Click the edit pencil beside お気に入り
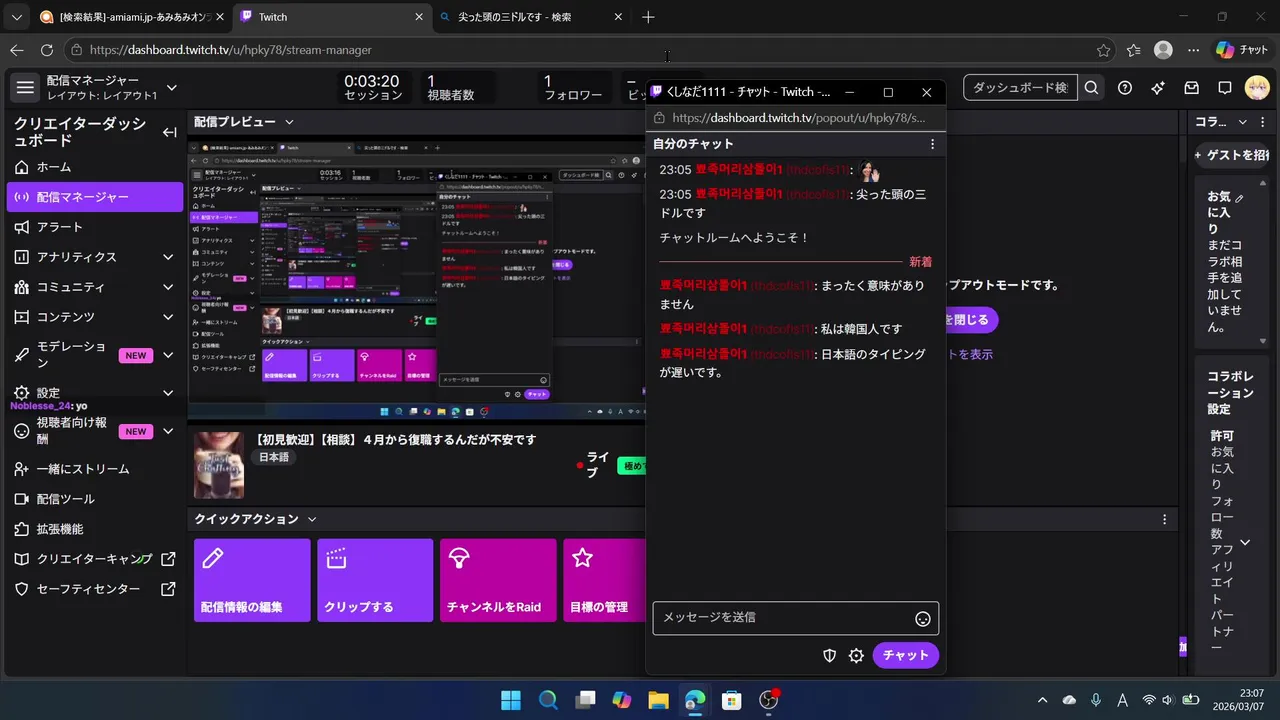Image resolution: width=1280 pixels, height=720 pixels. [1240, 198]
